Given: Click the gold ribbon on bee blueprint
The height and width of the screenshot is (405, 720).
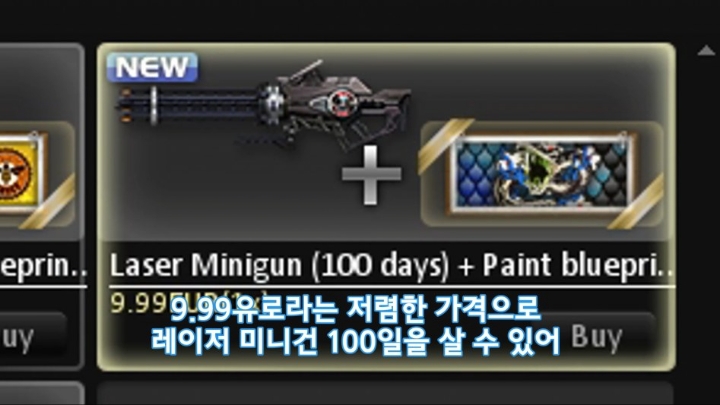Looking at the screenshot, I should click(x=50, y=202).
